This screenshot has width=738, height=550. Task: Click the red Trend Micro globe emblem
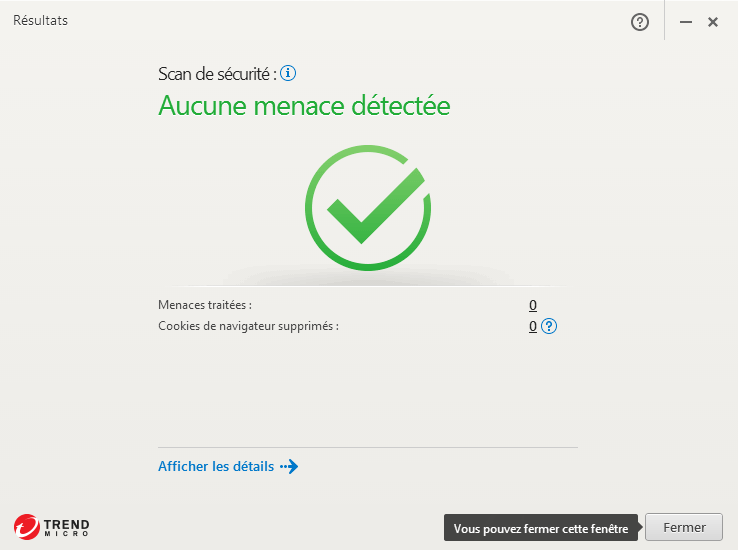point(26,527)
